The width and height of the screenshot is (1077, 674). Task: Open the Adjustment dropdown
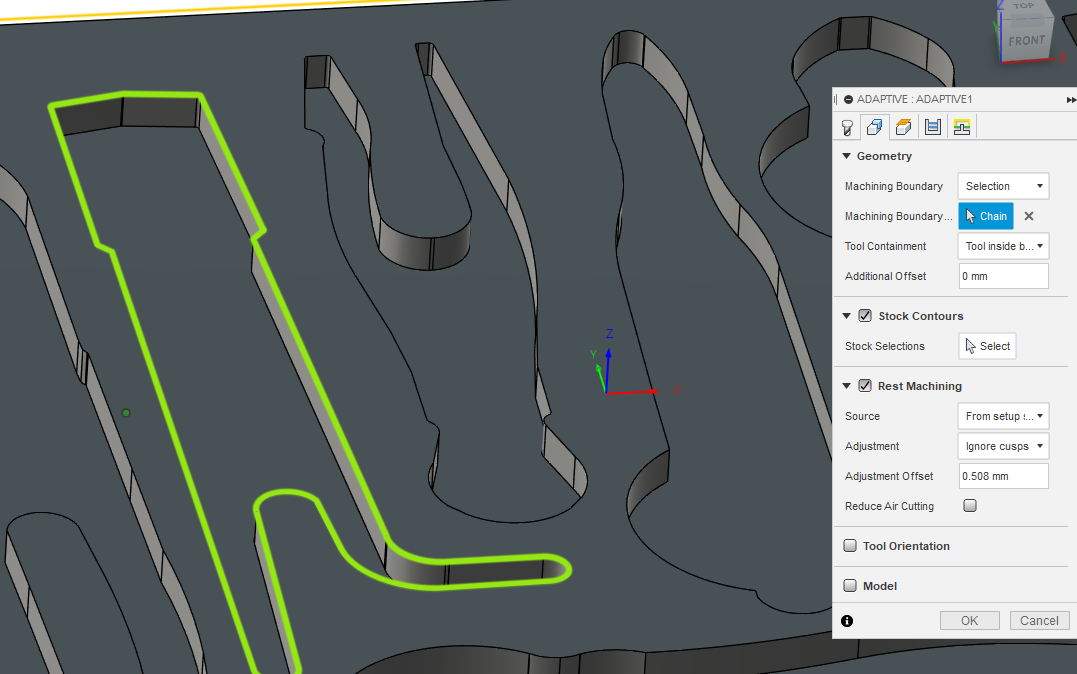(x=1003, y=447)
